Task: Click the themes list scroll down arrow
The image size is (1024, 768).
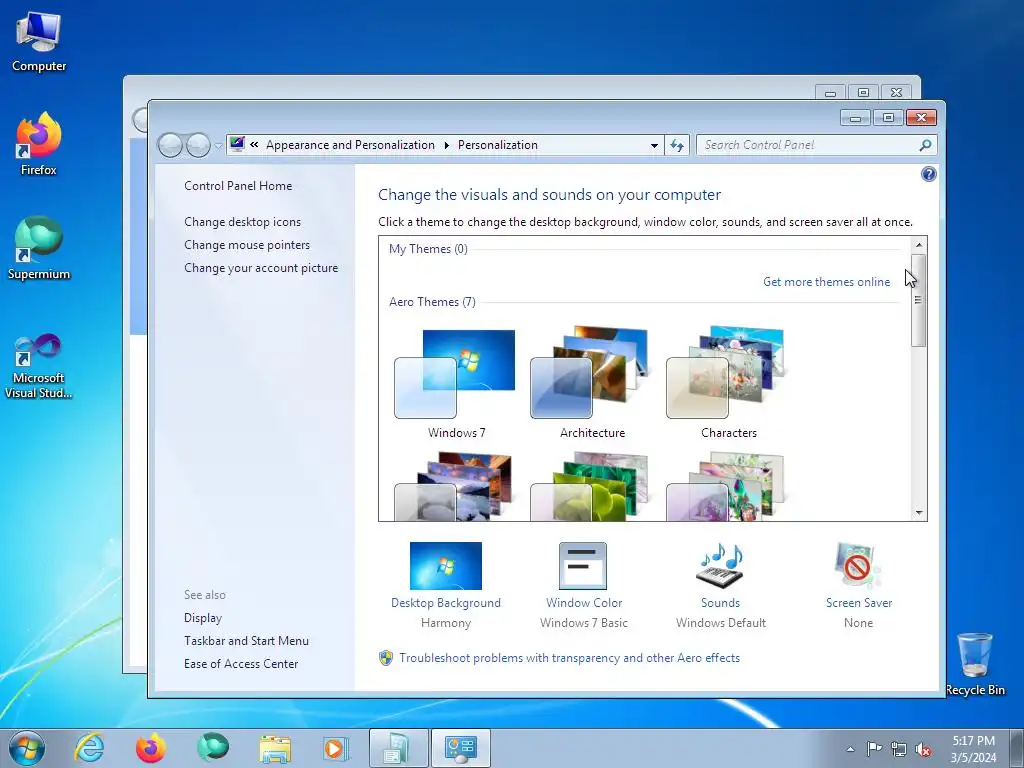Action: (918, 513)
